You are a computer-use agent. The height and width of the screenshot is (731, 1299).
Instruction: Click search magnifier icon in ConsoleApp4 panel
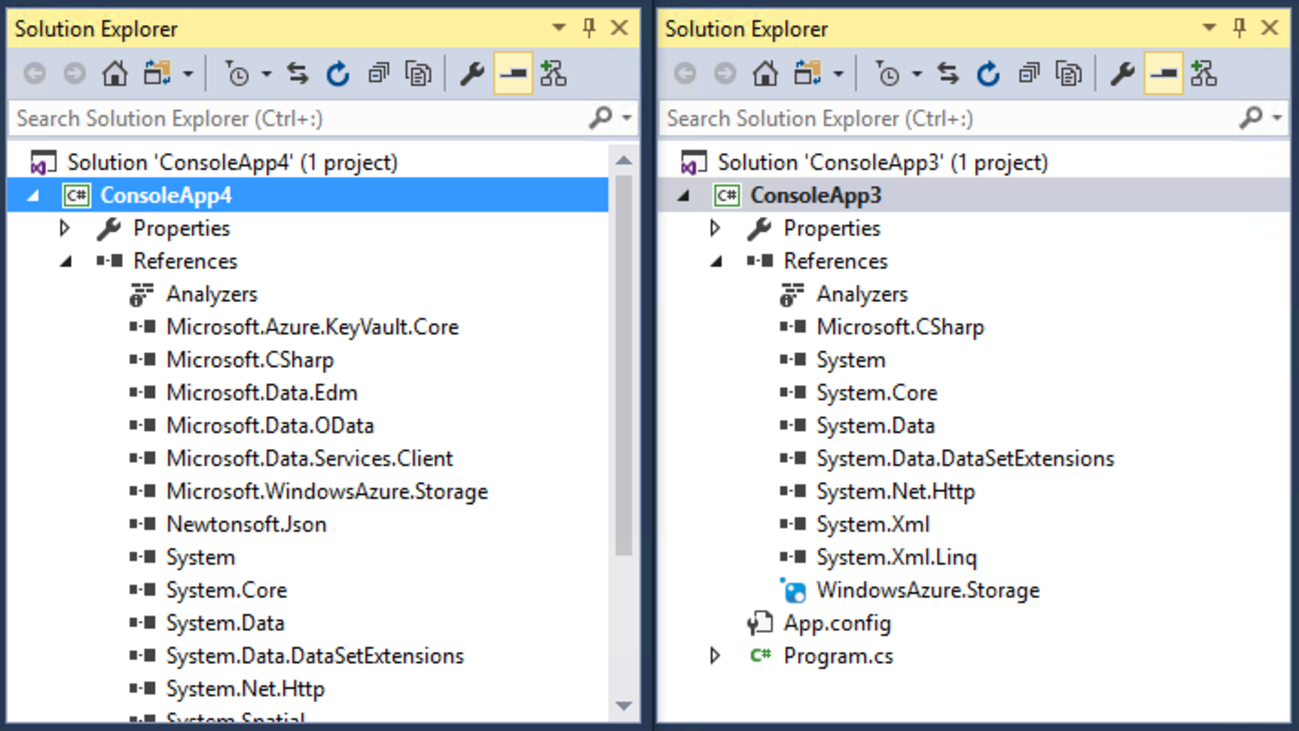click(x=600, y=118)
